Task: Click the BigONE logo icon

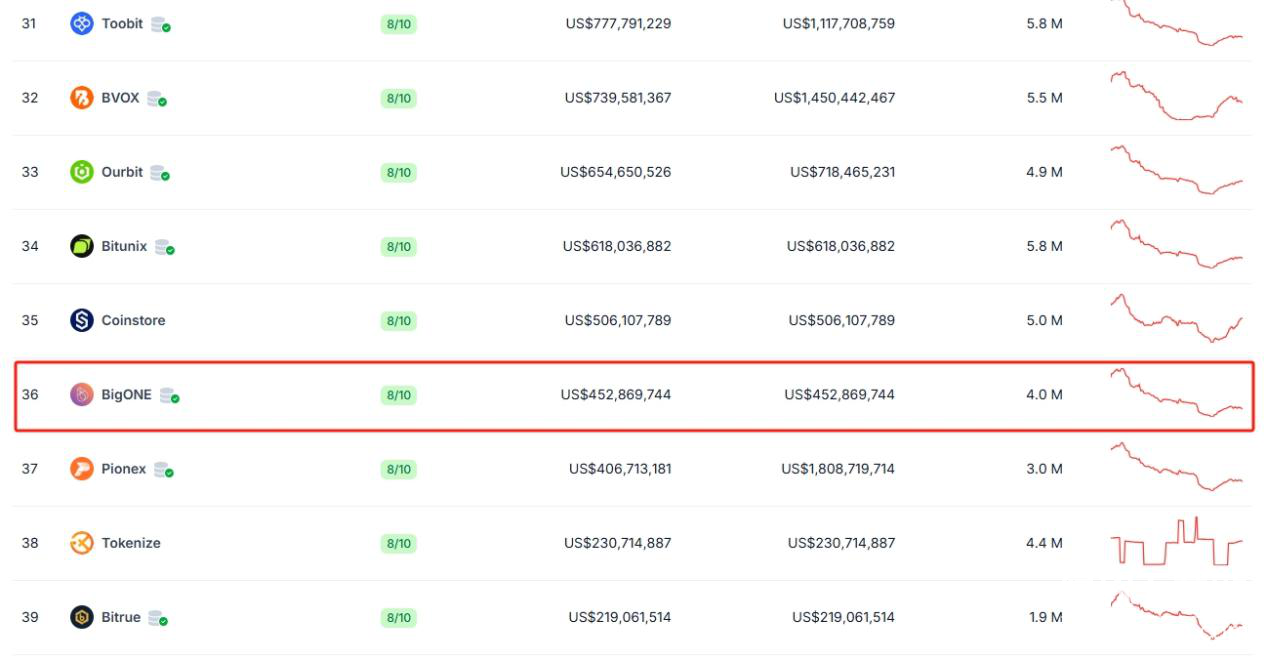Action: (x=82, y=395)
